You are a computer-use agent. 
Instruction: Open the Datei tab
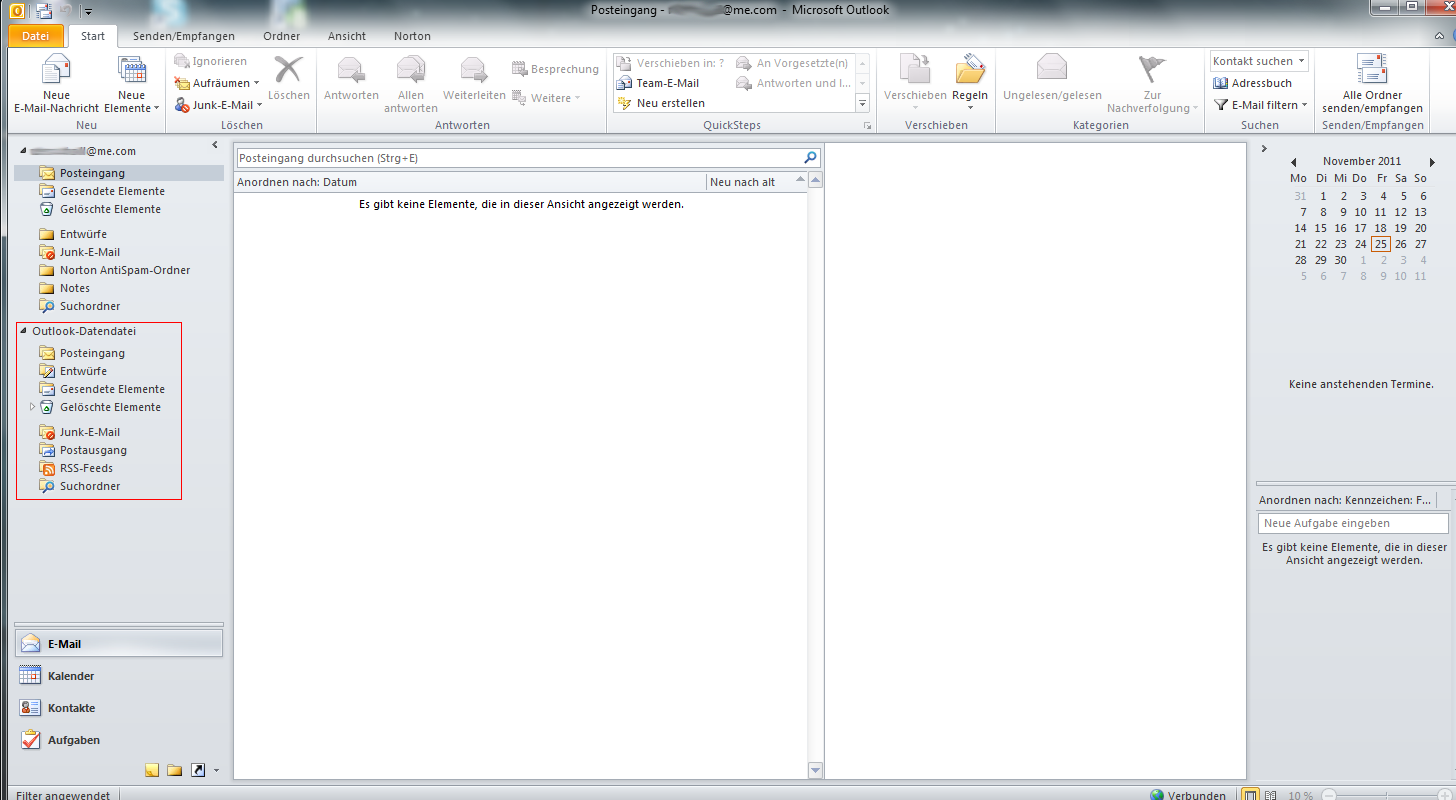pyautogui.click(x=35, y=36)
